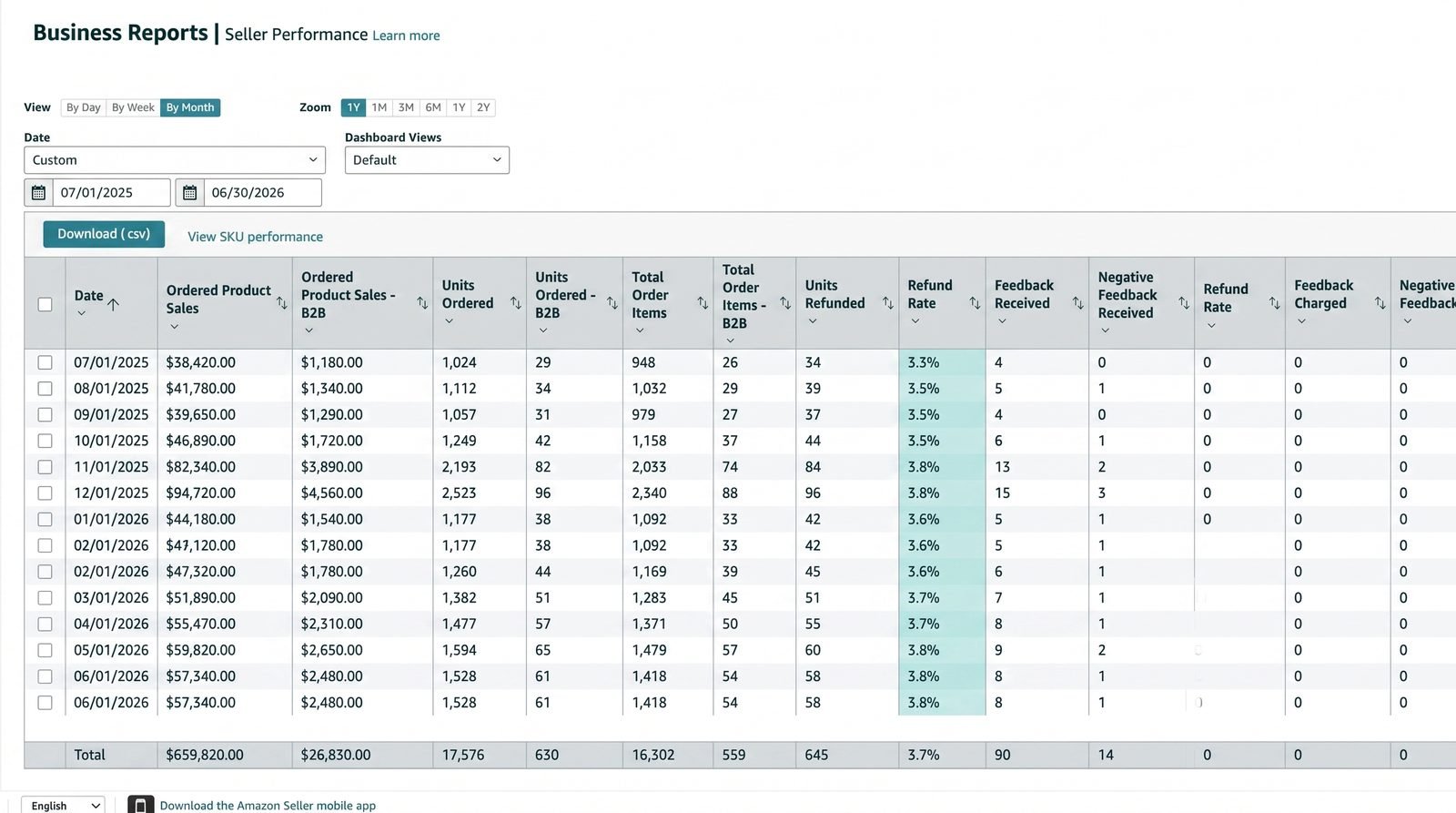This screenshot has height=813, width=1456.
Task: Open View SKU performance link
Action: (x=255, y=237)
